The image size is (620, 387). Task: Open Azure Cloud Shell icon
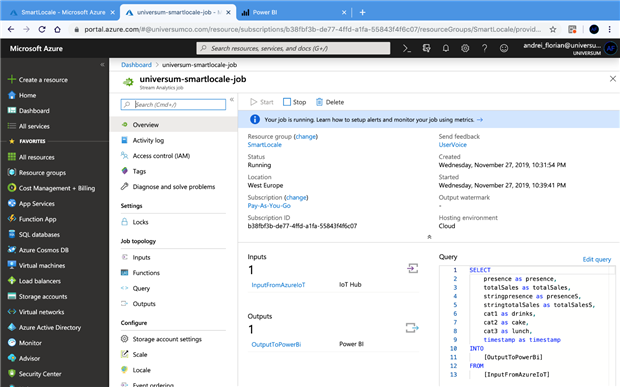click(x=406, y=48)
